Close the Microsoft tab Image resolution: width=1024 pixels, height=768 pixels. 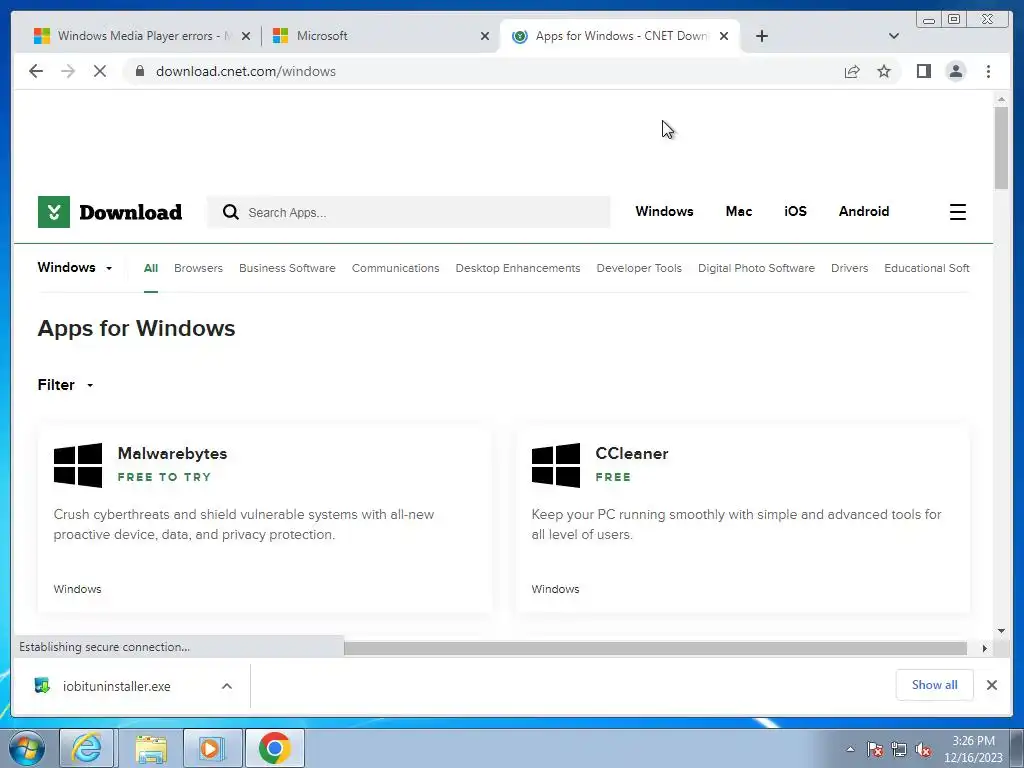coord(485,36)
